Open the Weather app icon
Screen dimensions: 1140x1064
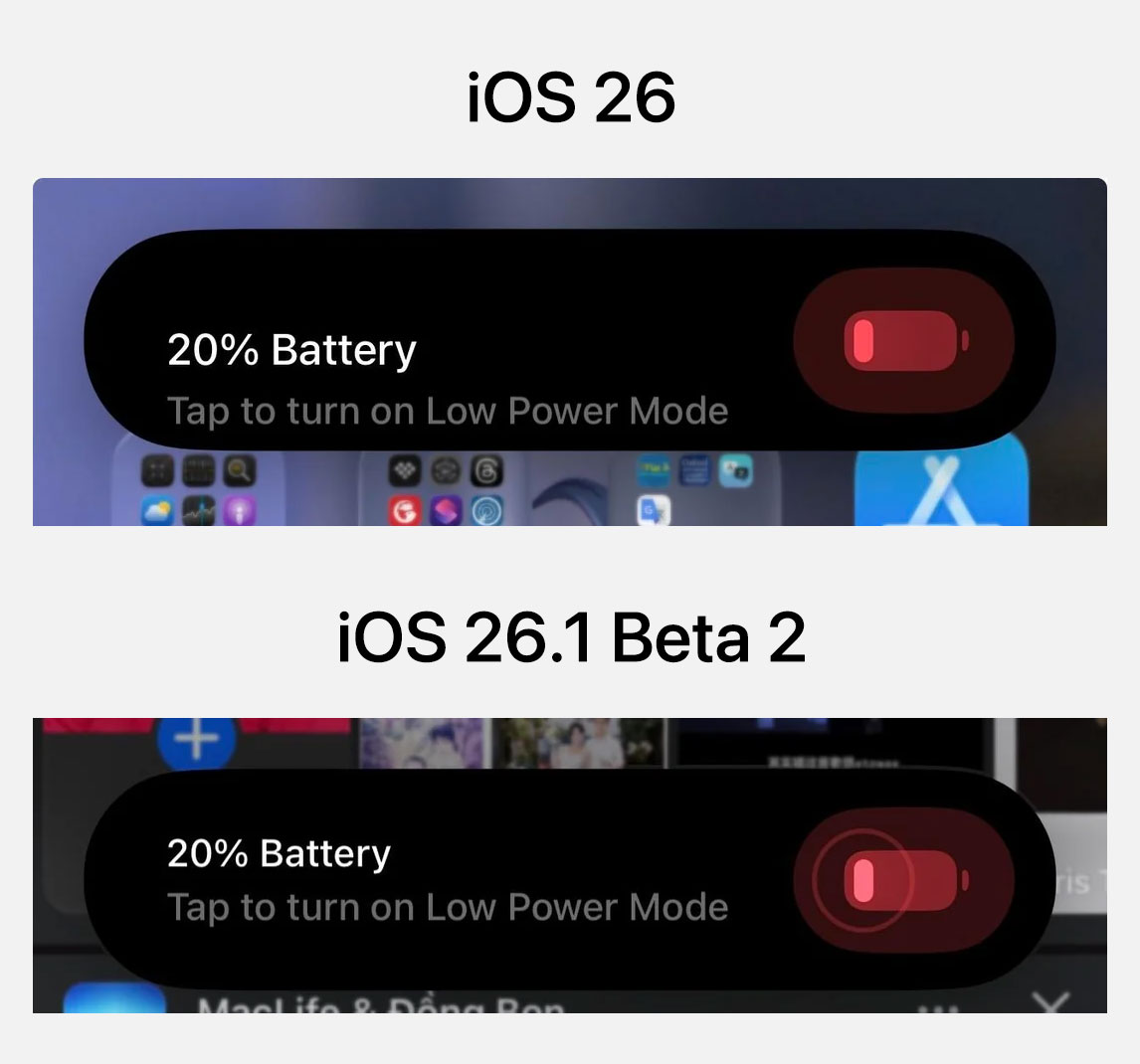pos(157,512)
